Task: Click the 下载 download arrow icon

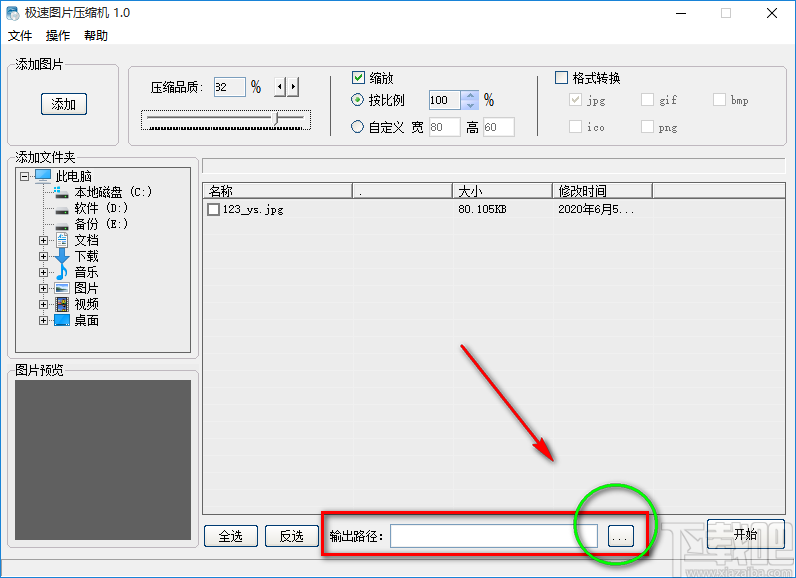Action: [x=62, y=256]
